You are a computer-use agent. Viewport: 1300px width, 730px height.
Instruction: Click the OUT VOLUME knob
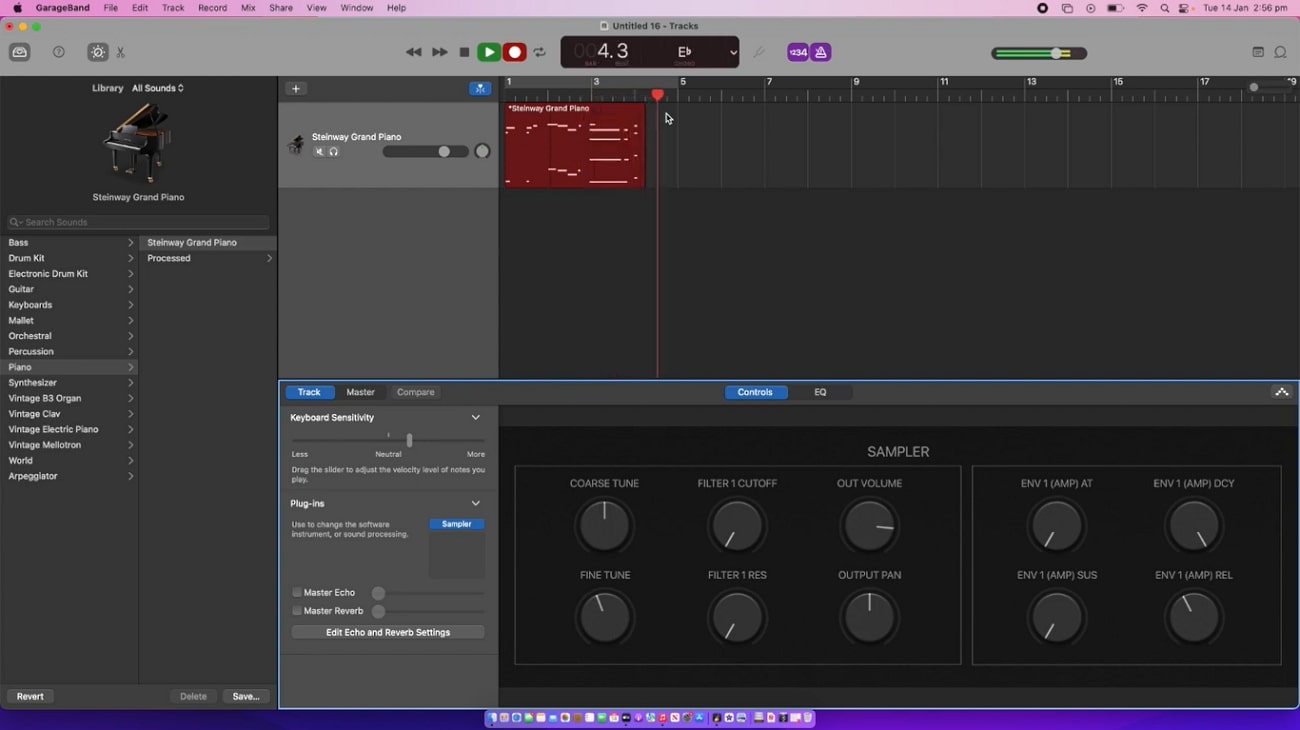870,526
